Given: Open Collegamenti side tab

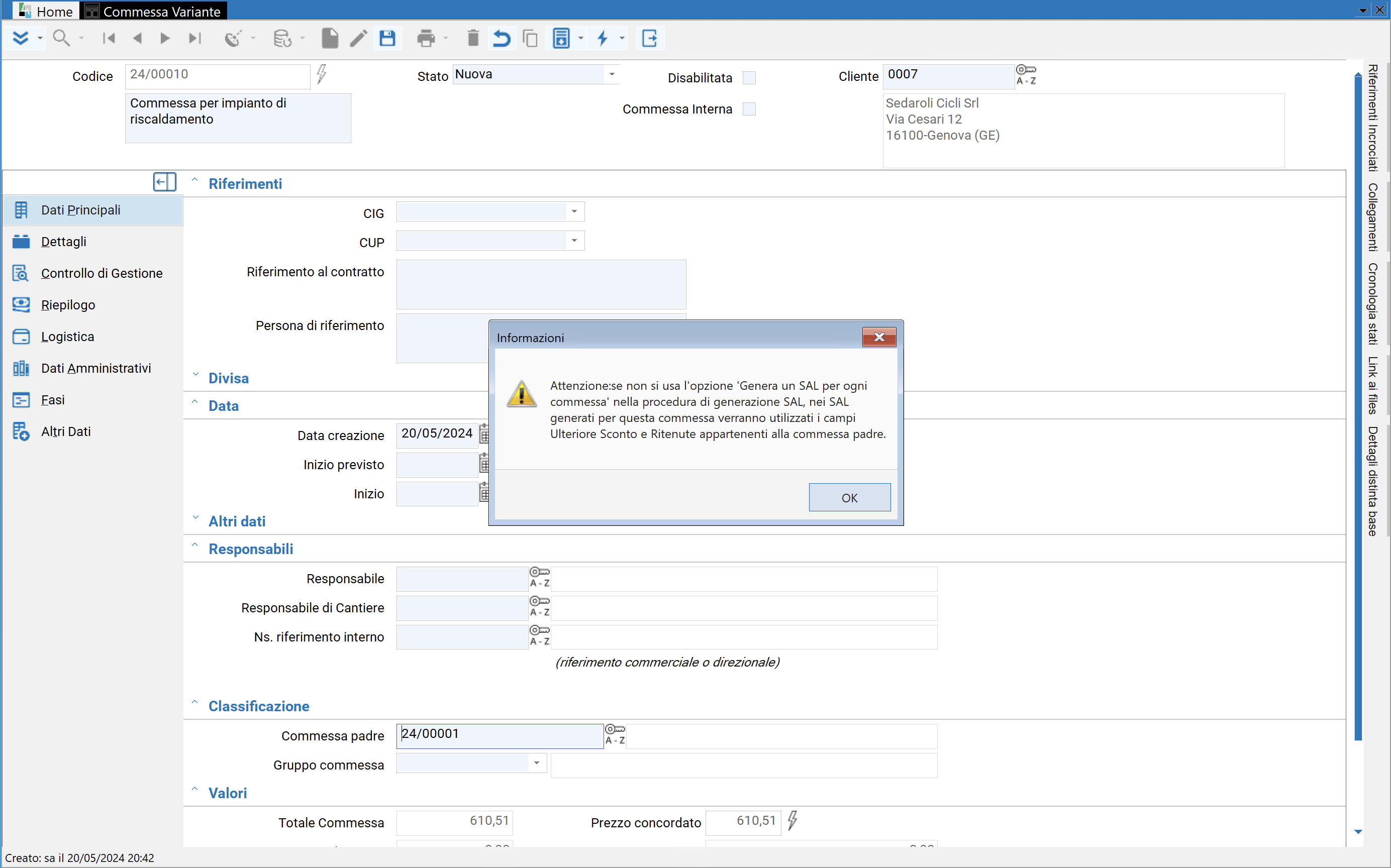Looking at the screenshot, I should pos(1374,217).
